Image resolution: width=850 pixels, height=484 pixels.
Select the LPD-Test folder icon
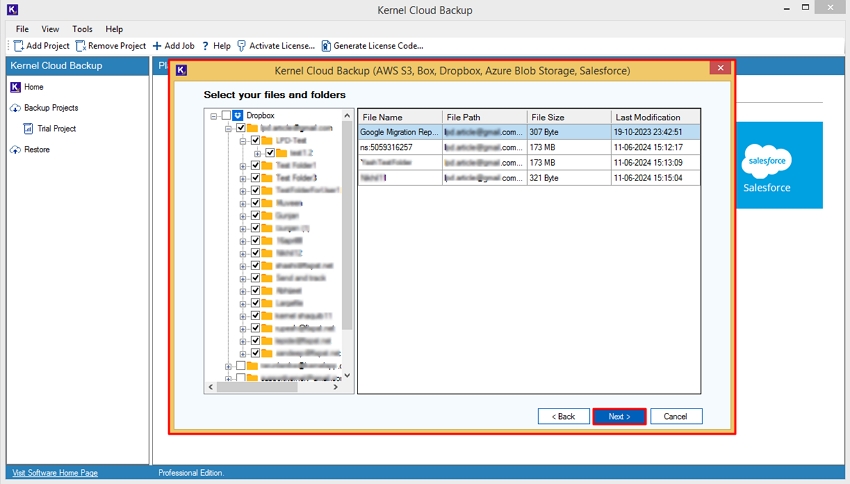coord(267,140)
